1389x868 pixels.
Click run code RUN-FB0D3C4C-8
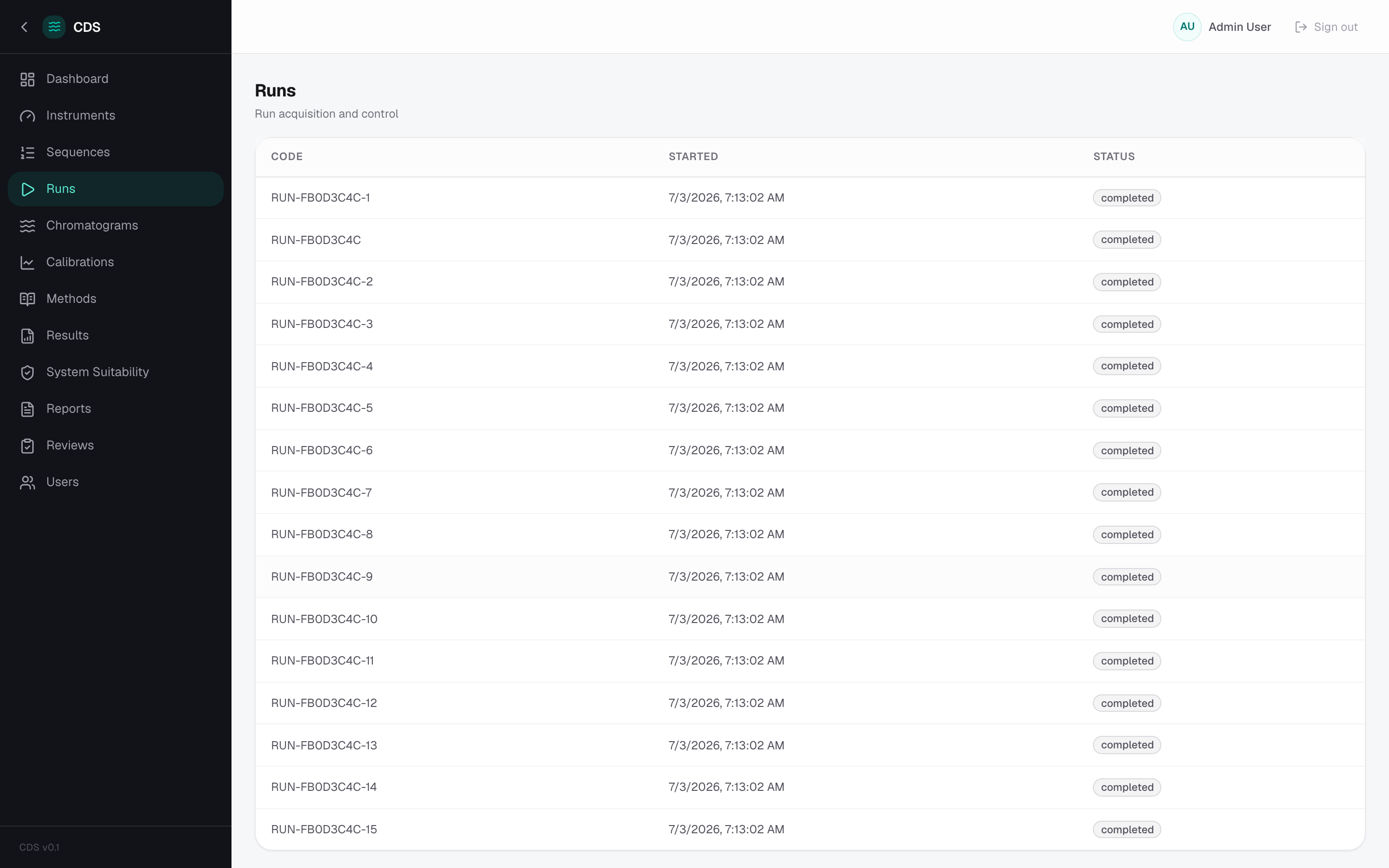321,534
